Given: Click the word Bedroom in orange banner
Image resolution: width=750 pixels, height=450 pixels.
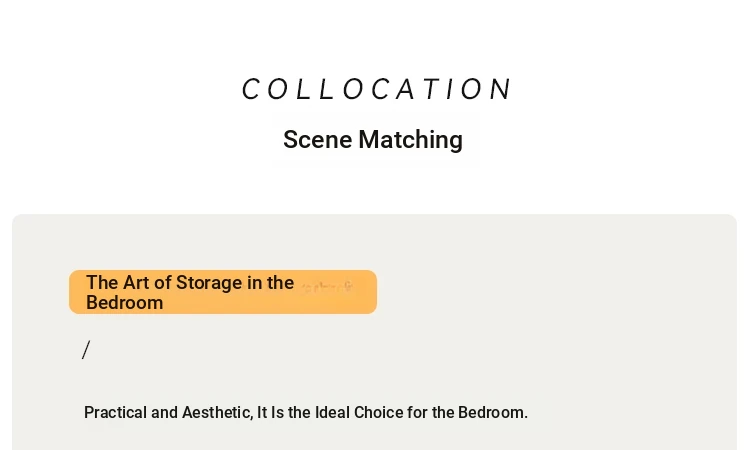Looking at the screenshot, I should (124, 303).
